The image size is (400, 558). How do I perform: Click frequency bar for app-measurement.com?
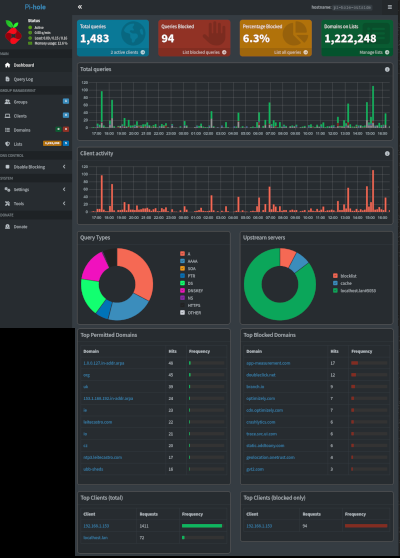coord(369,363)
